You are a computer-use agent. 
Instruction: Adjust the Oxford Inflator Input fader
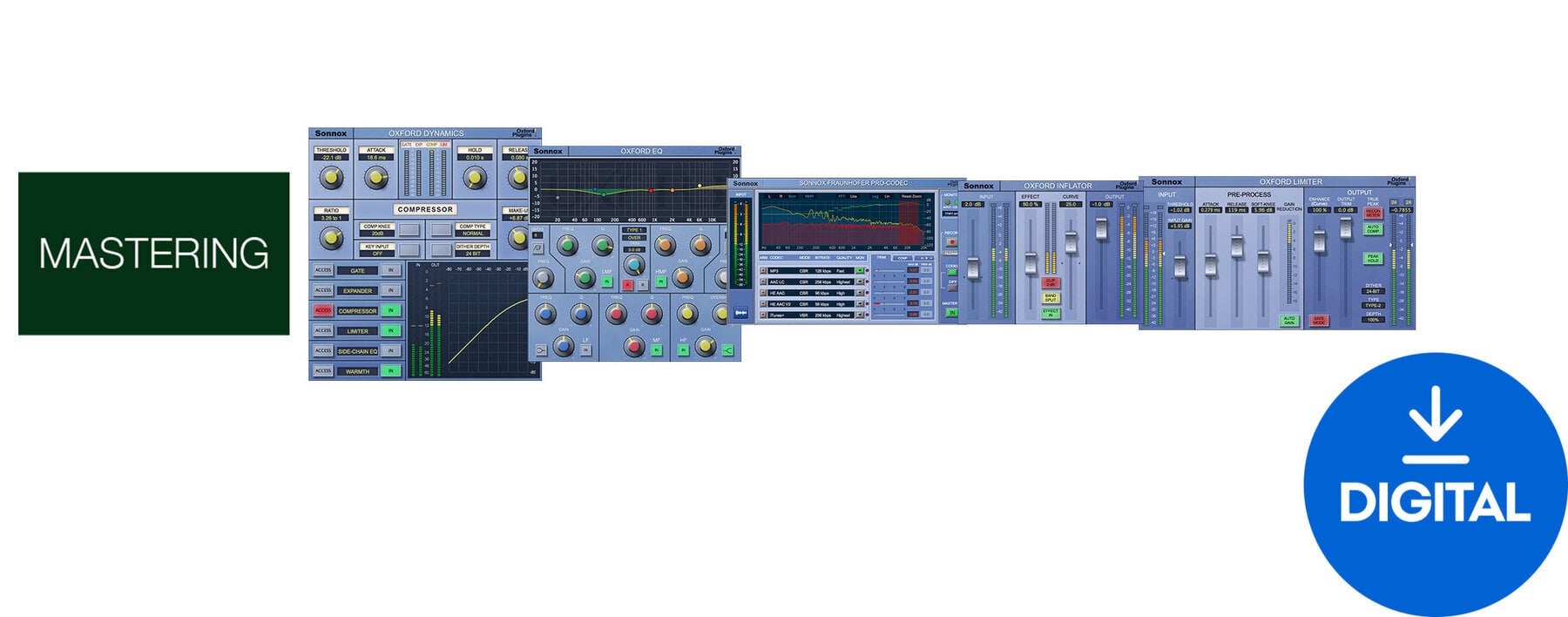click(x=973, y=268)
